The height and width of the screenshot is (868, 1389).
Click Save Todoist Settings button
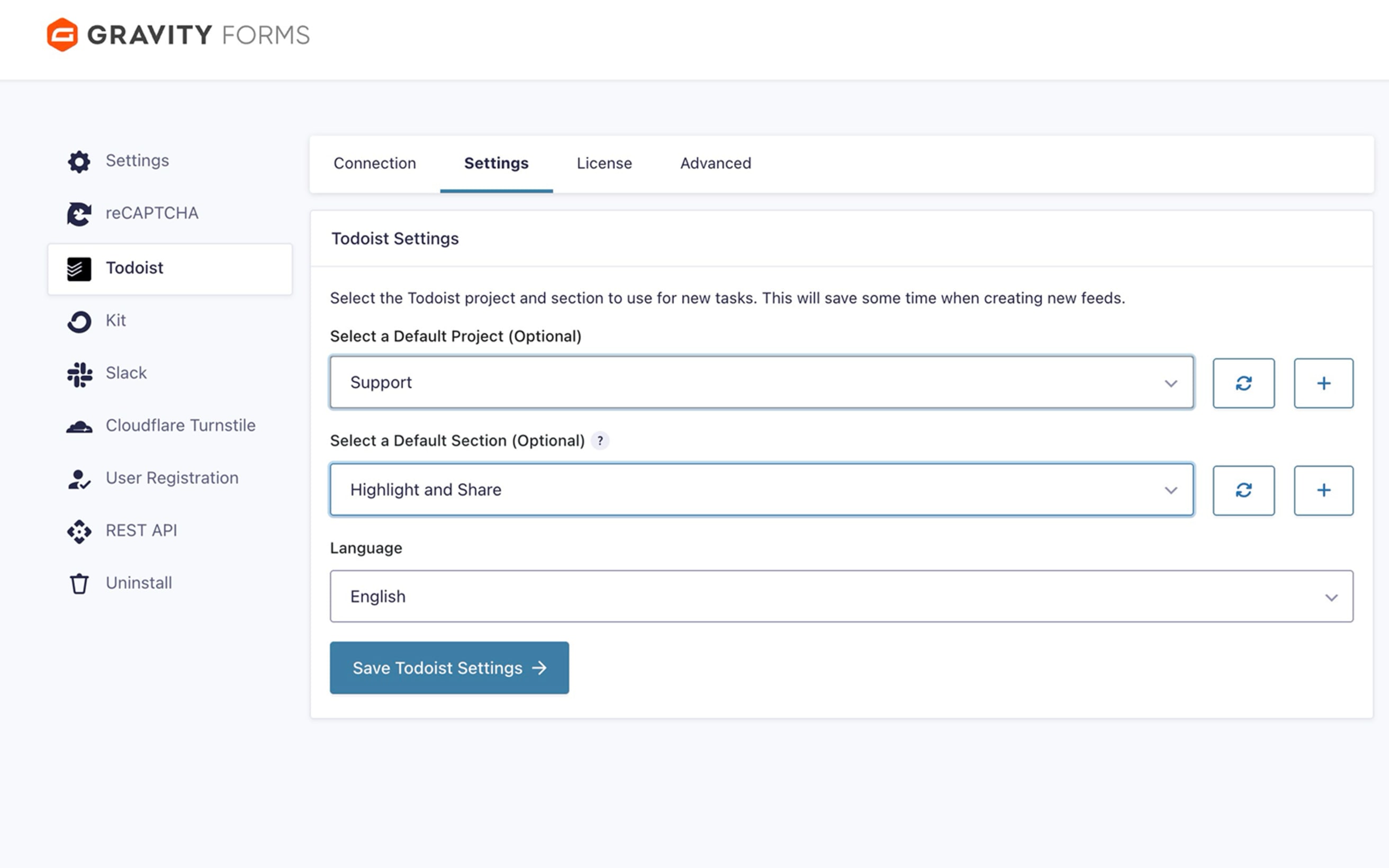(x=449, y=667)
